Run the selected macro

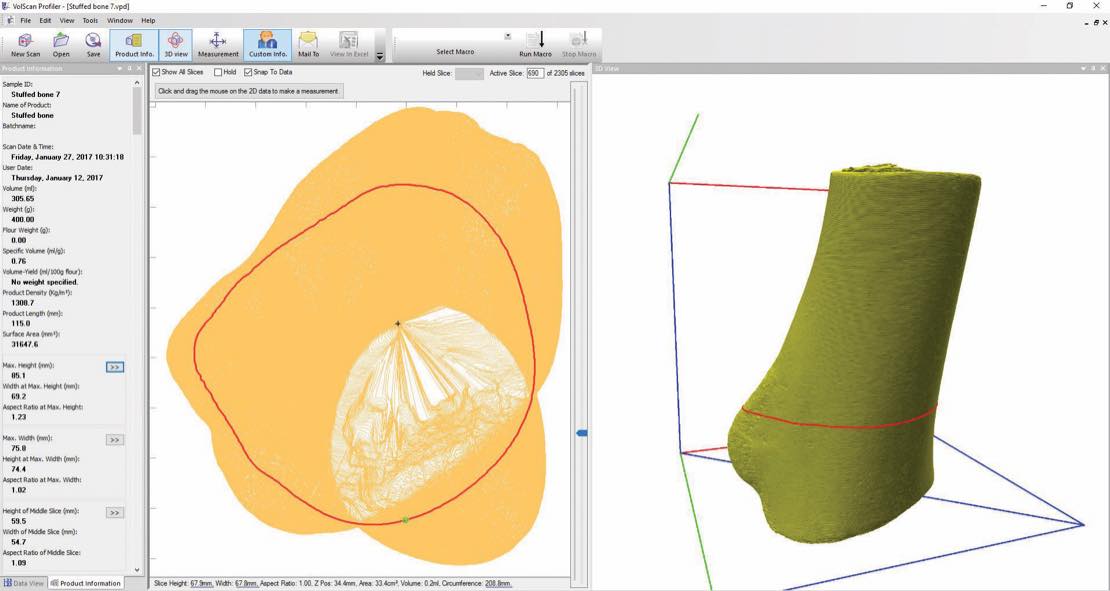tap(535, 44)
